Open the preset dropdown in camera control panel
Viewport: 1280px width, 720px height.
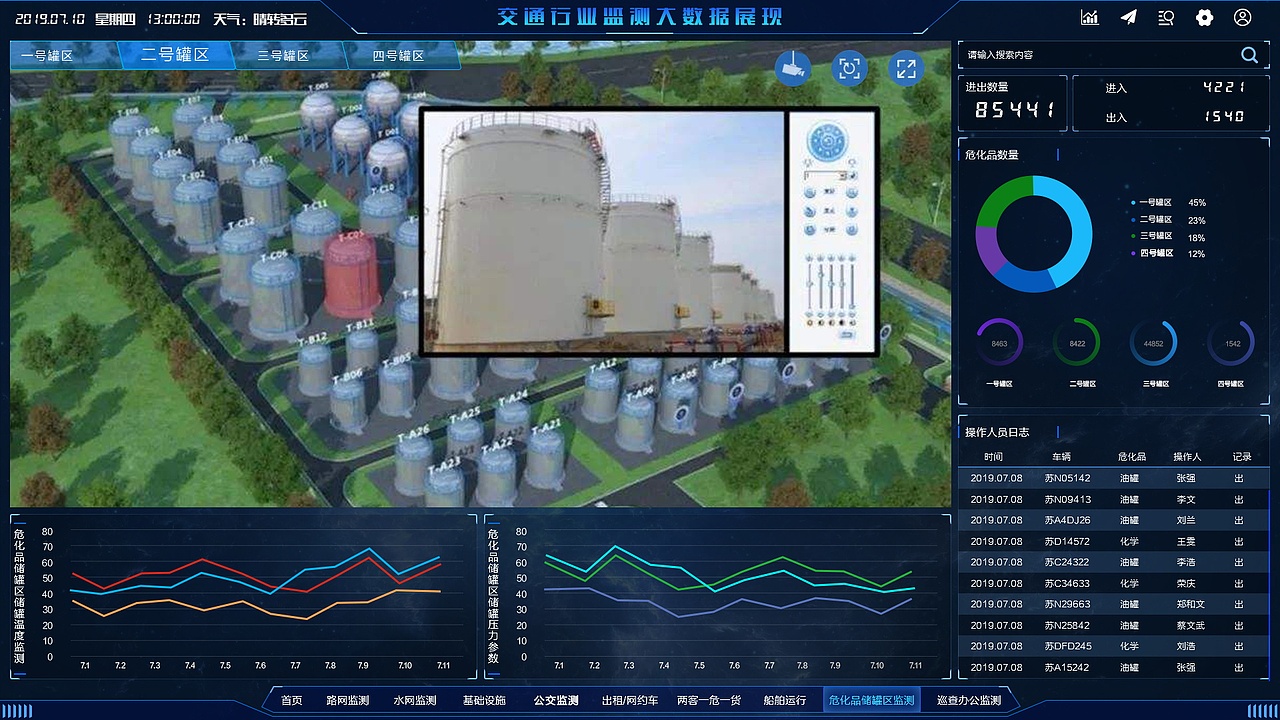(x=825, y=175)
